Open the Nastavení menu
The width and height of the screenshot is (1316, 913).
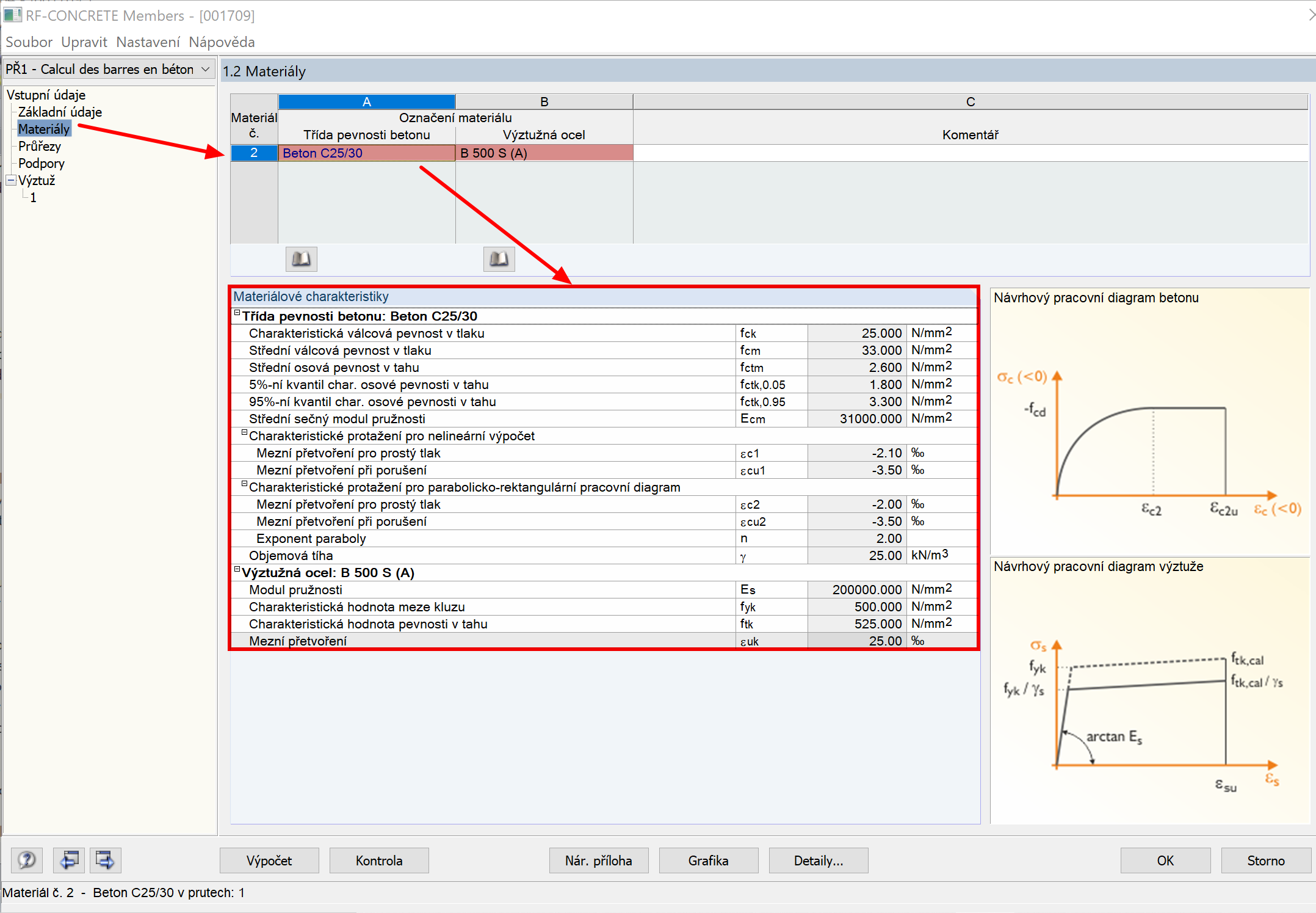tap(148, 42)
